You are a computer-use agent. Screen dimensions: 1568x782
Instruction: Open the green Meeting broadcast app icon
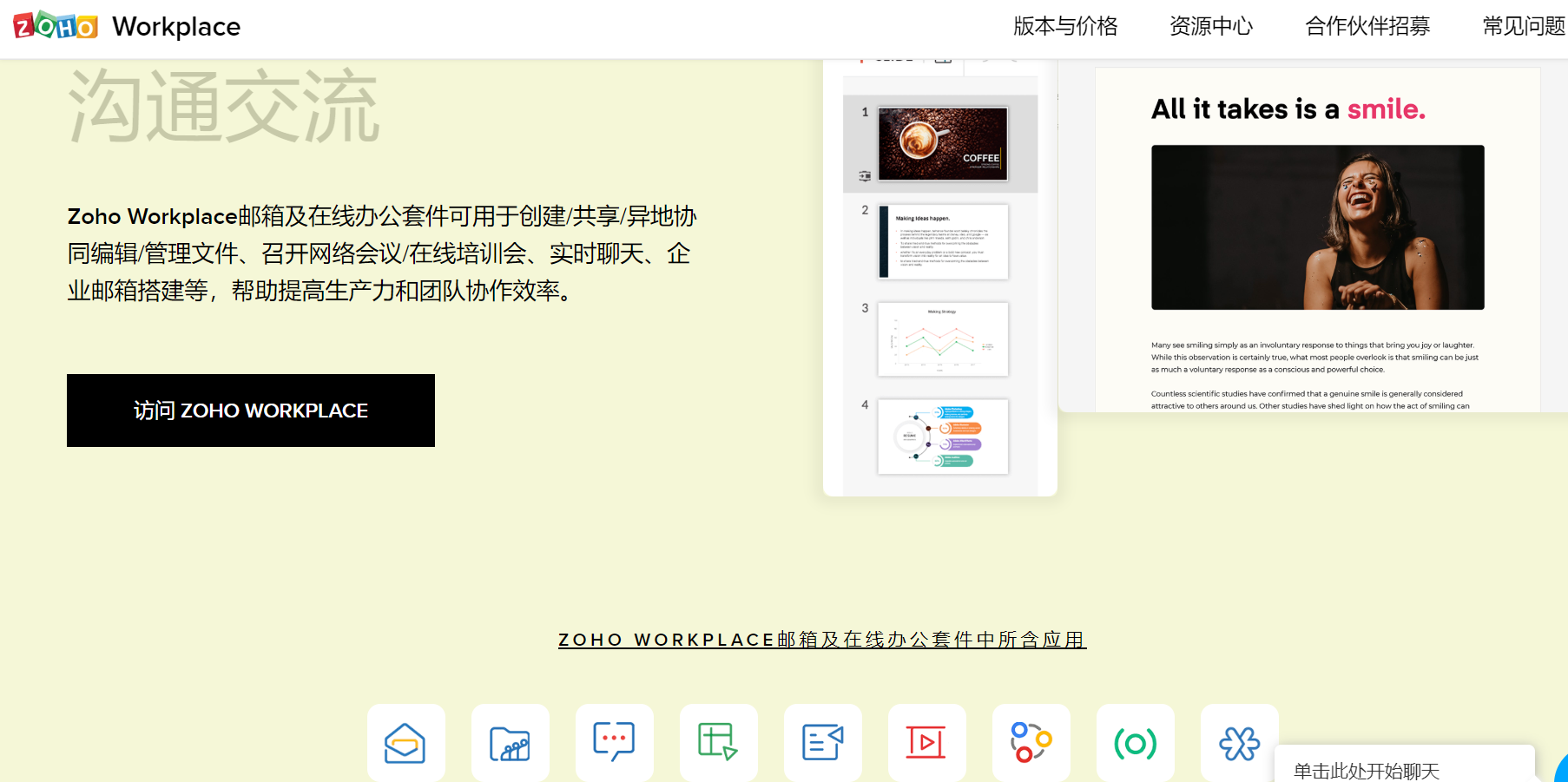pyautogui.click(x=1135, y=743)
